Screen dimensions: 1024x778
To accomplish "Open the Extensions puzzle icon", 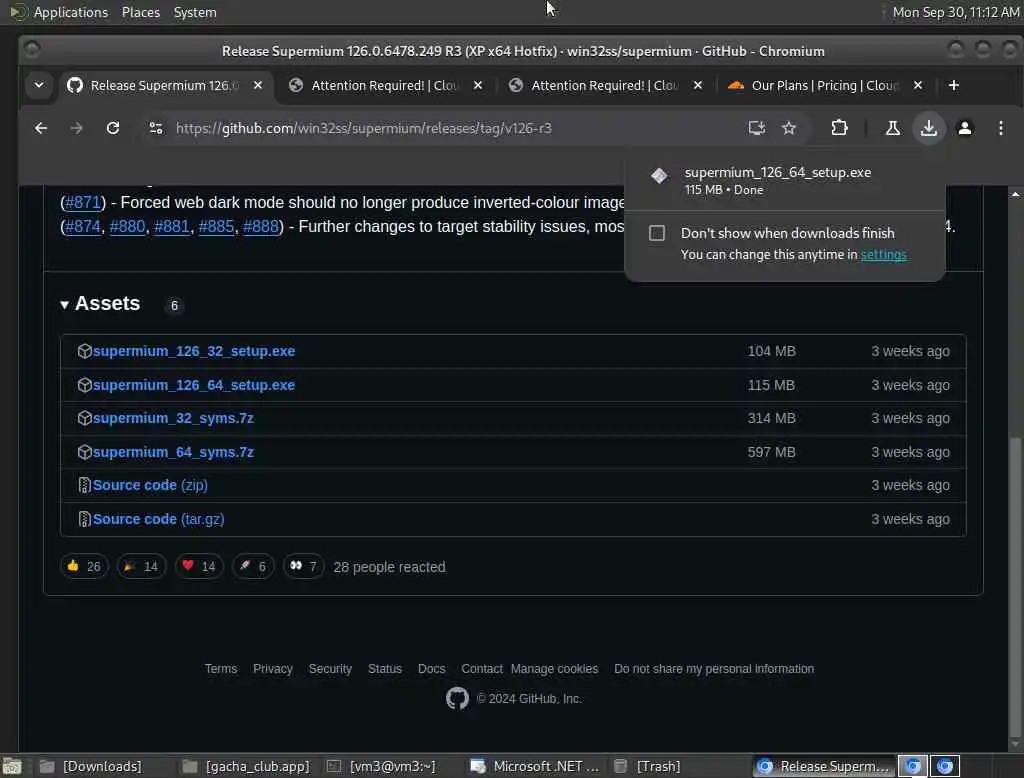I will 839,128.
